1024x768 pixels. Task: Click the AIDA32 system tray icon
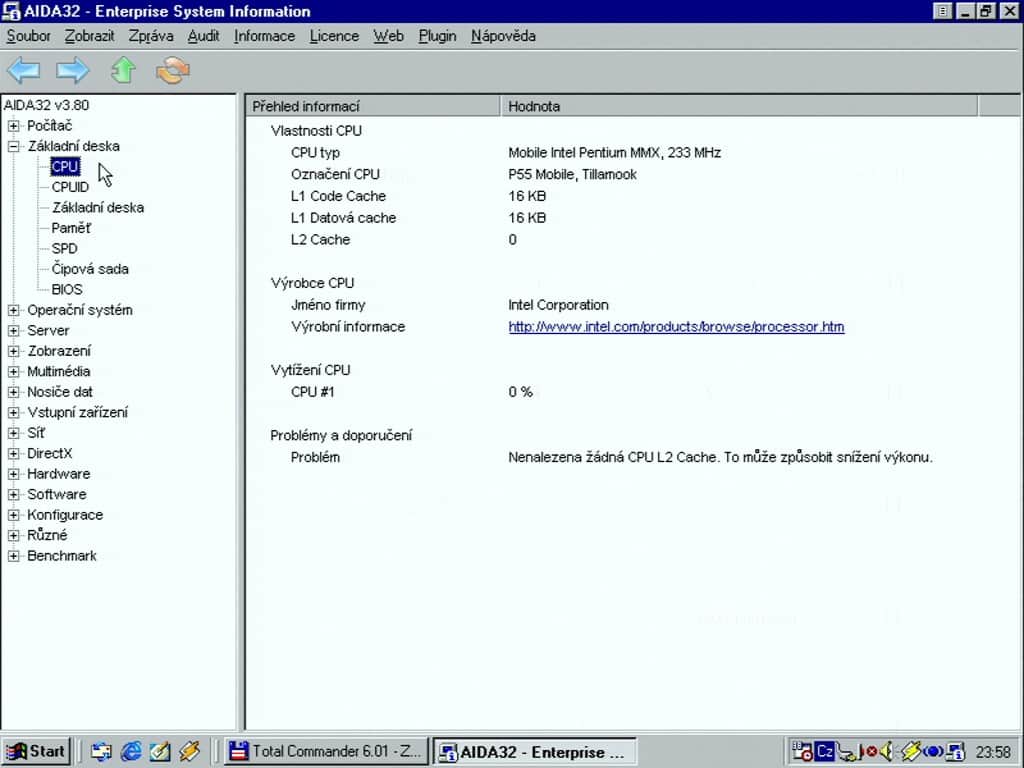pyautogui.click(x=955, y=751)
